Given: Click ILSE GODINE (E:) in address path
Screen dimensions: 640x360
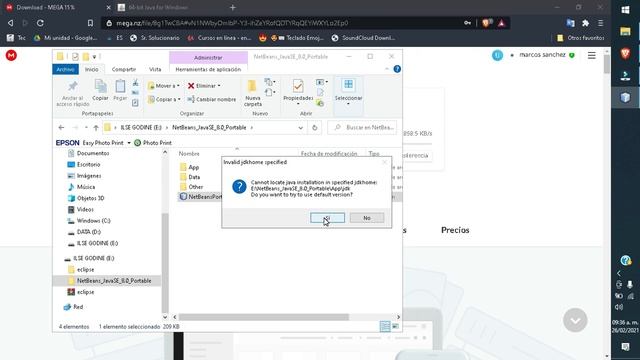Looking at the screenshot, I should pos(141,128).
